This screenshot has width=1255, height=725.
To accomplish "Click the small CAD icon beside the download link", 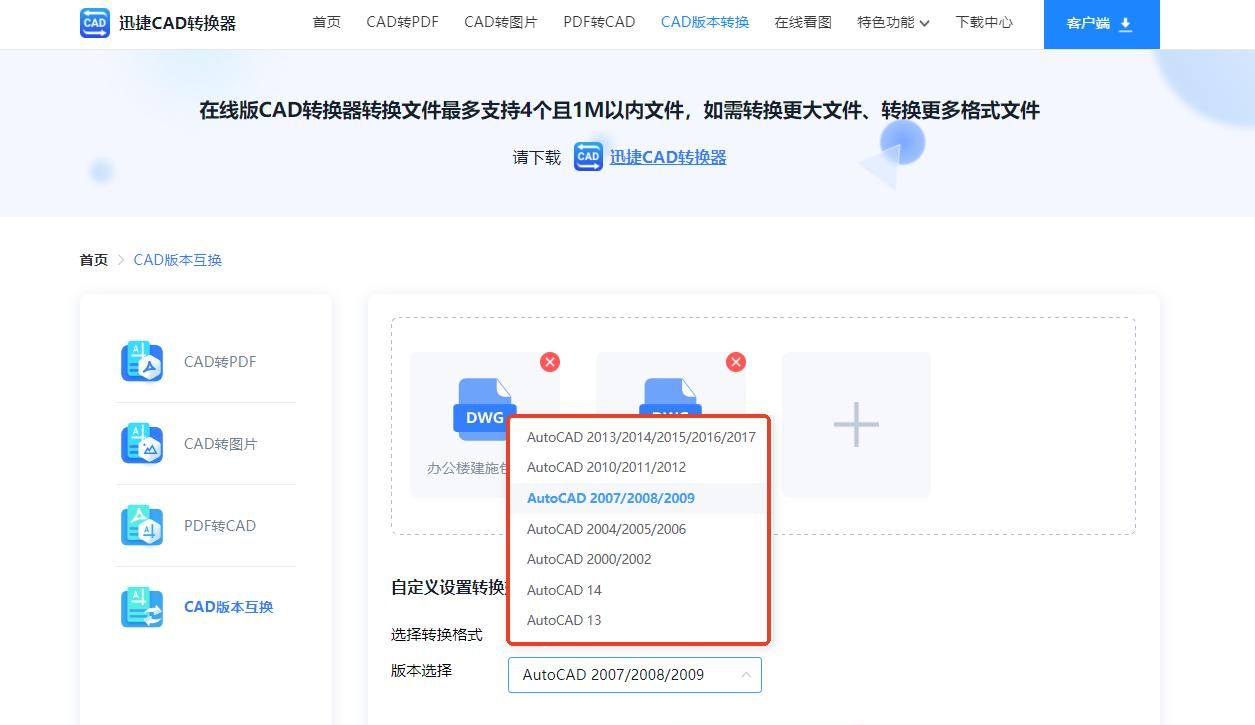I will click(x=588, y=157).
